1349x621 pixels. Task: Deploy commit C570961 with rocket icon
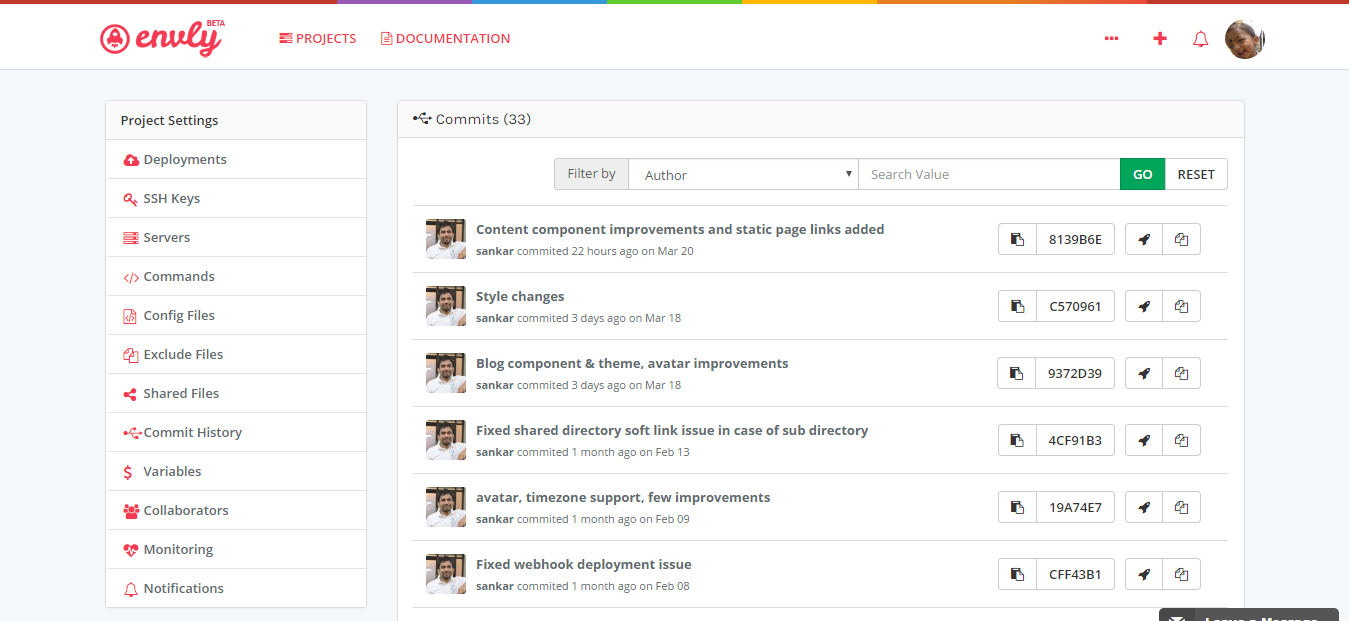click(1144, 306)
